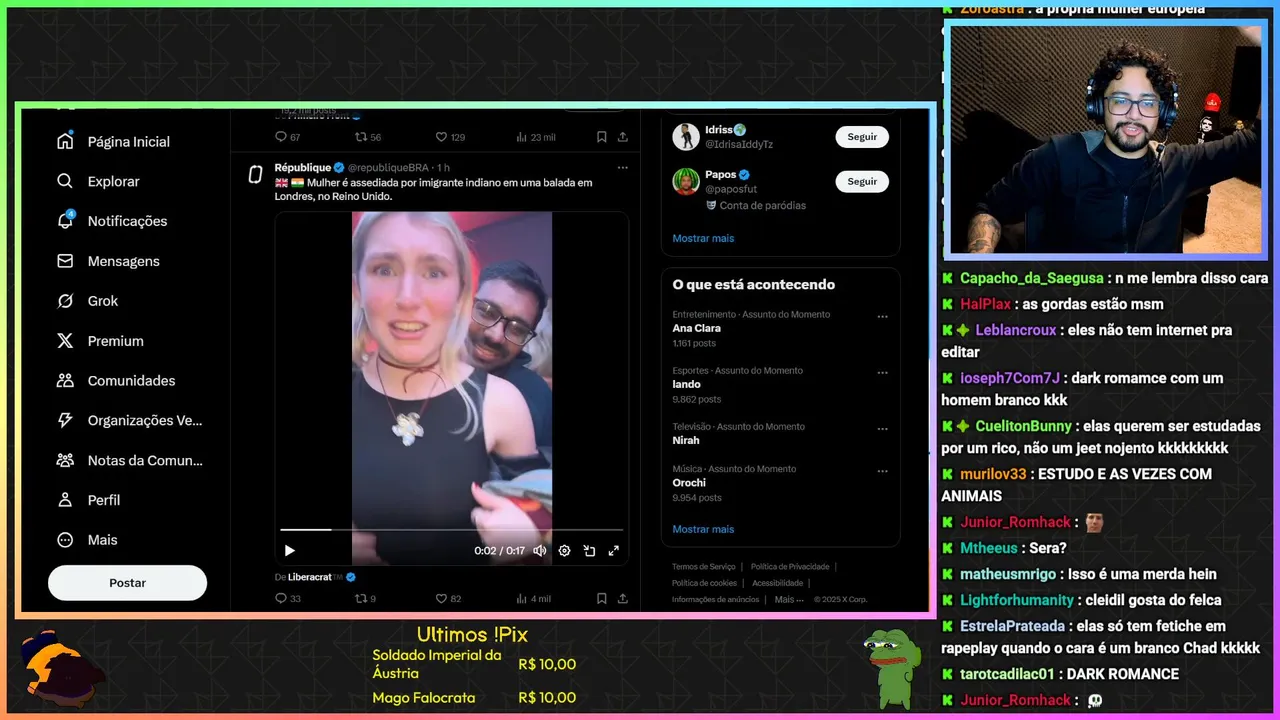This screenshot has height=720, width=1280.
Task: Open options for Nirah trend
Action: tap(882, 428)
